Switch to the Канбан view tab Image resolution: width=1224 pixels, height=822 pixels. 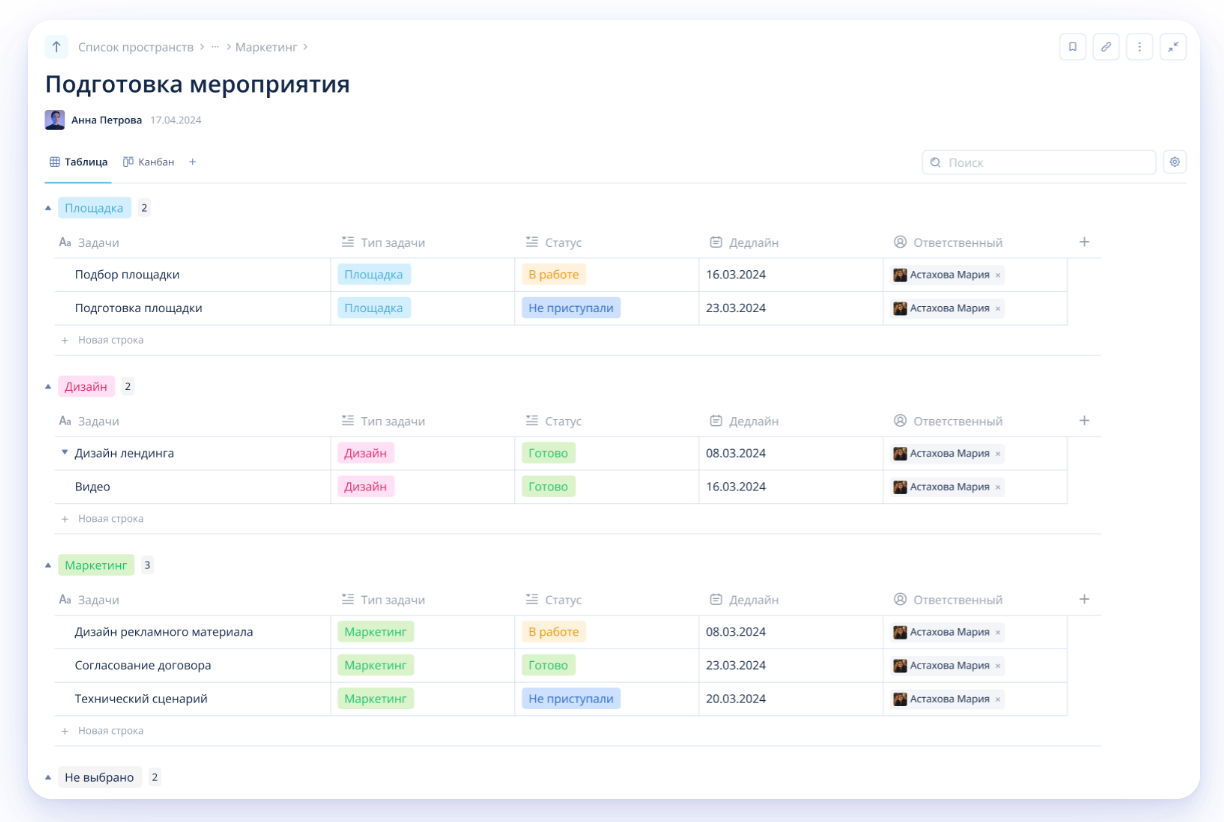[x=148, y=162]
